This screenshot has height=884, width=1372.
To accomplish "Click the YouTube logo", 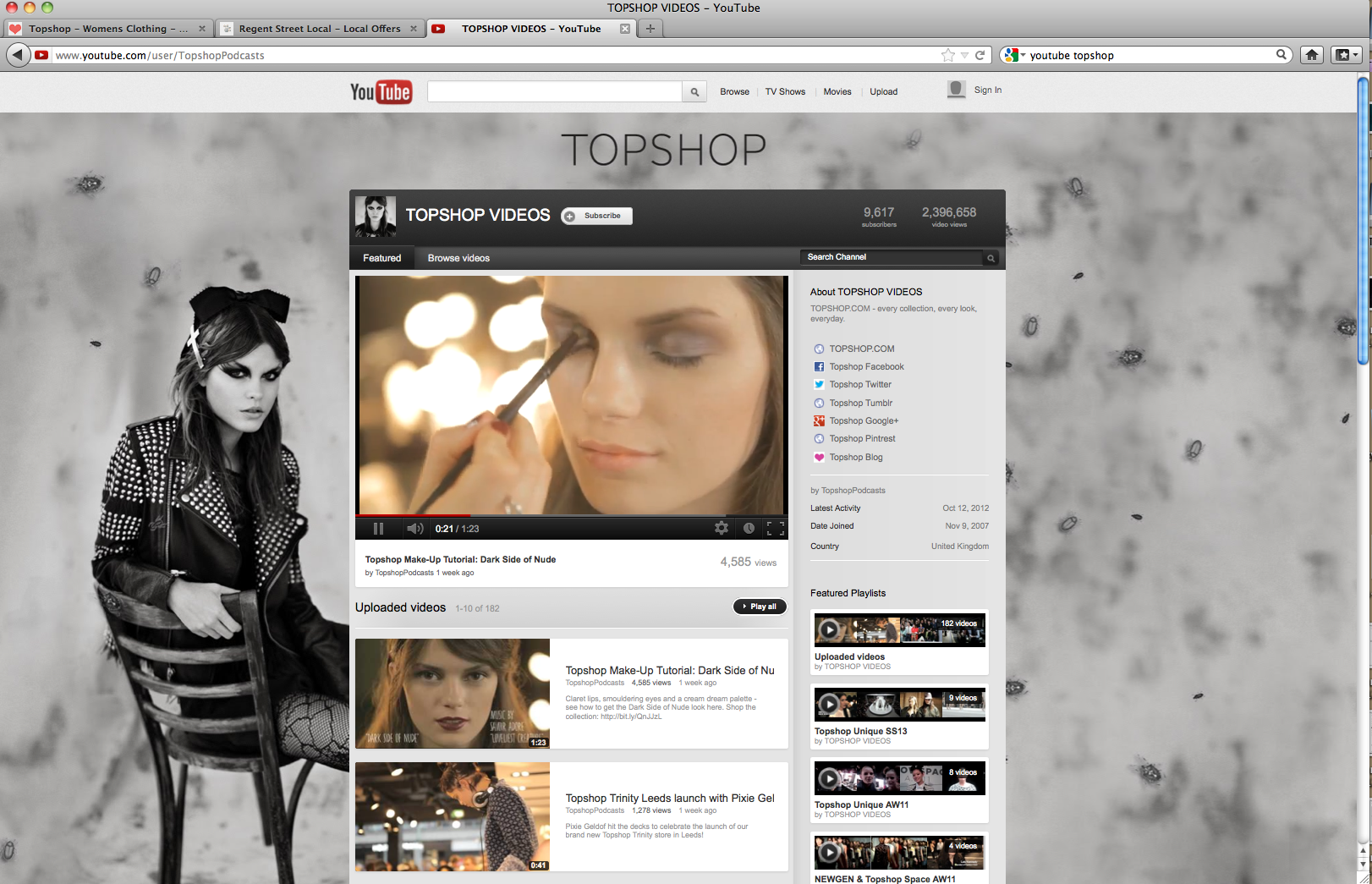I will click(x=381, y=91).
